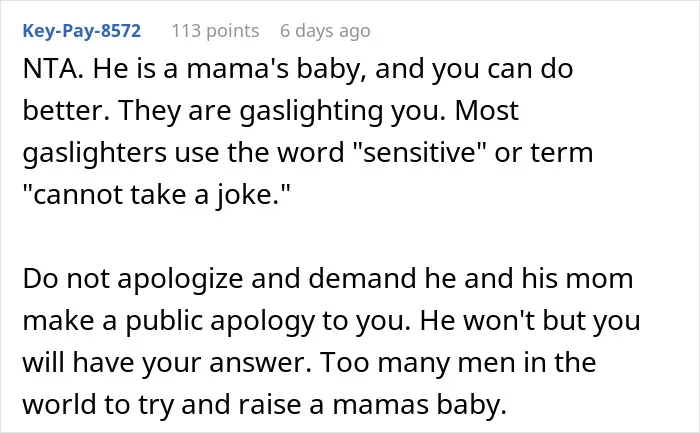Click the words "world to try"

tap(98, 405)
